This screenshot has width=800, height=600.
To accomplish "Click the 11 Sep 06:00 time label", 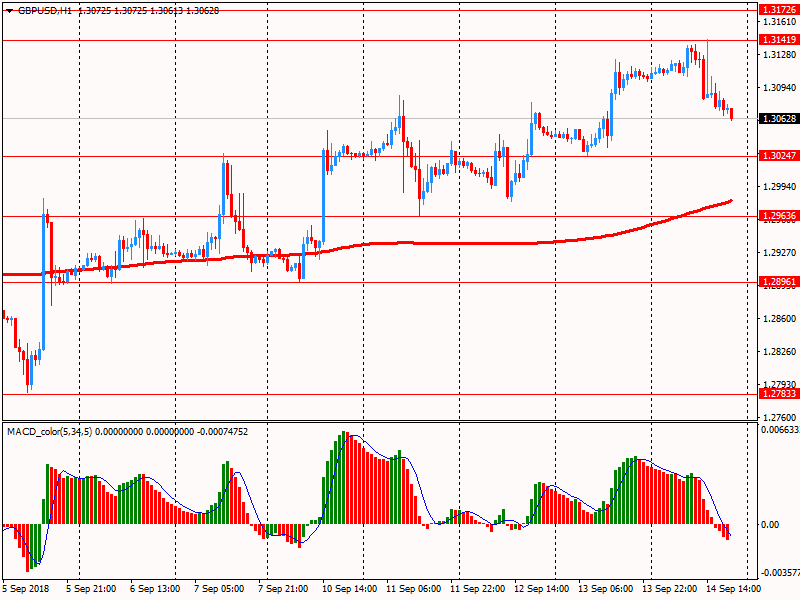I will (x=413, y=589).
